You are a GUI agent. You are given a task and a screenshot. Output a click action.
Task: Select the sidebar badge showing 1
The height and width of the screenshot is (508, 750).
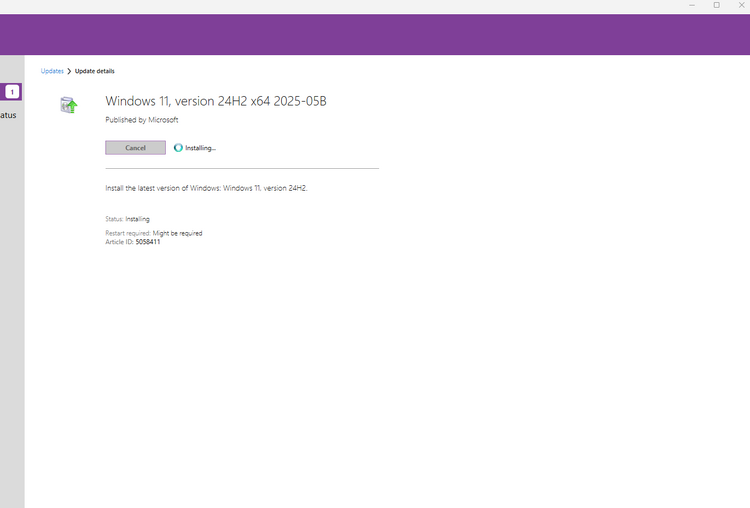(x=12, y=92)
